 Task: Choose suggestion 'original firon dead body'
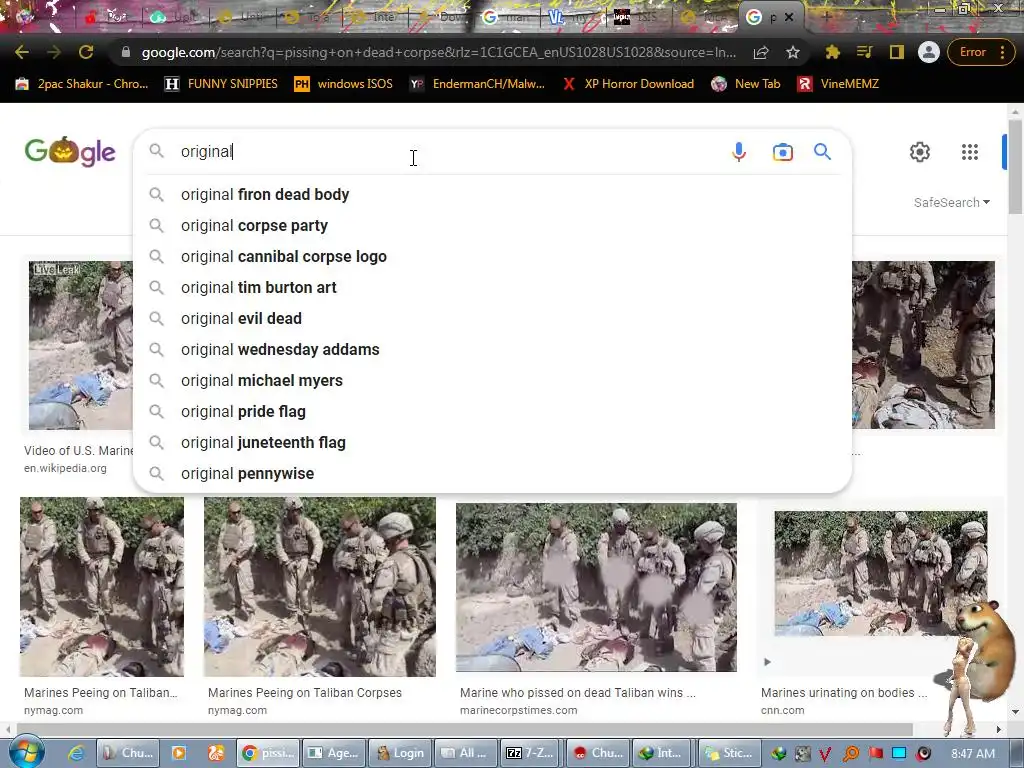pyautogui.click(x=492, y=195)
